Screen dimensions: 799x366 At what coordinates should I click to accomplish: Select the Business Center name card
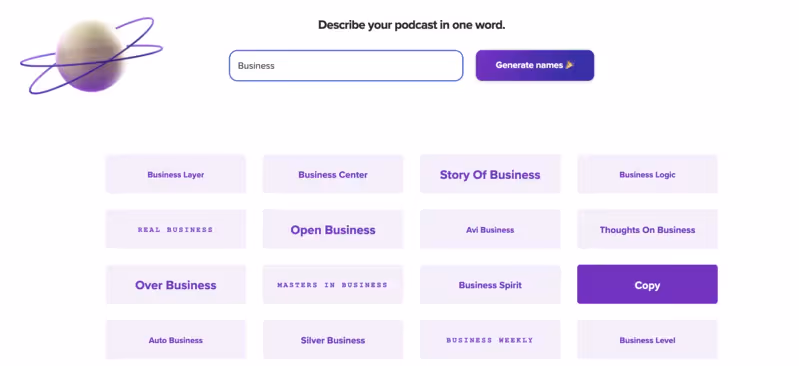333,174
